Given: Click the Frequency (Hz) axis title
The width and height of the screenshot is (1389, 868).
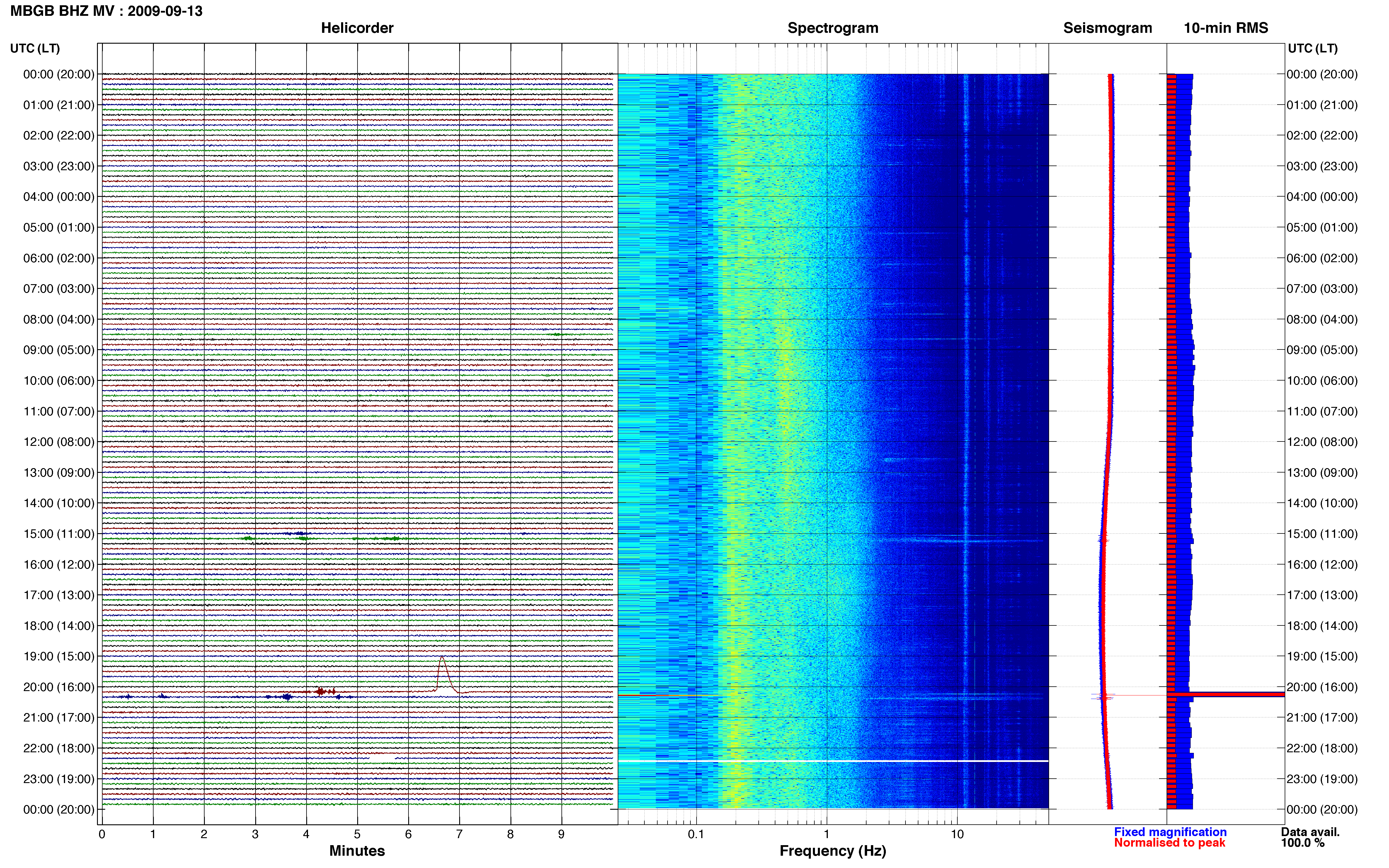Looking at the screenshot, I should click(833, 851).
